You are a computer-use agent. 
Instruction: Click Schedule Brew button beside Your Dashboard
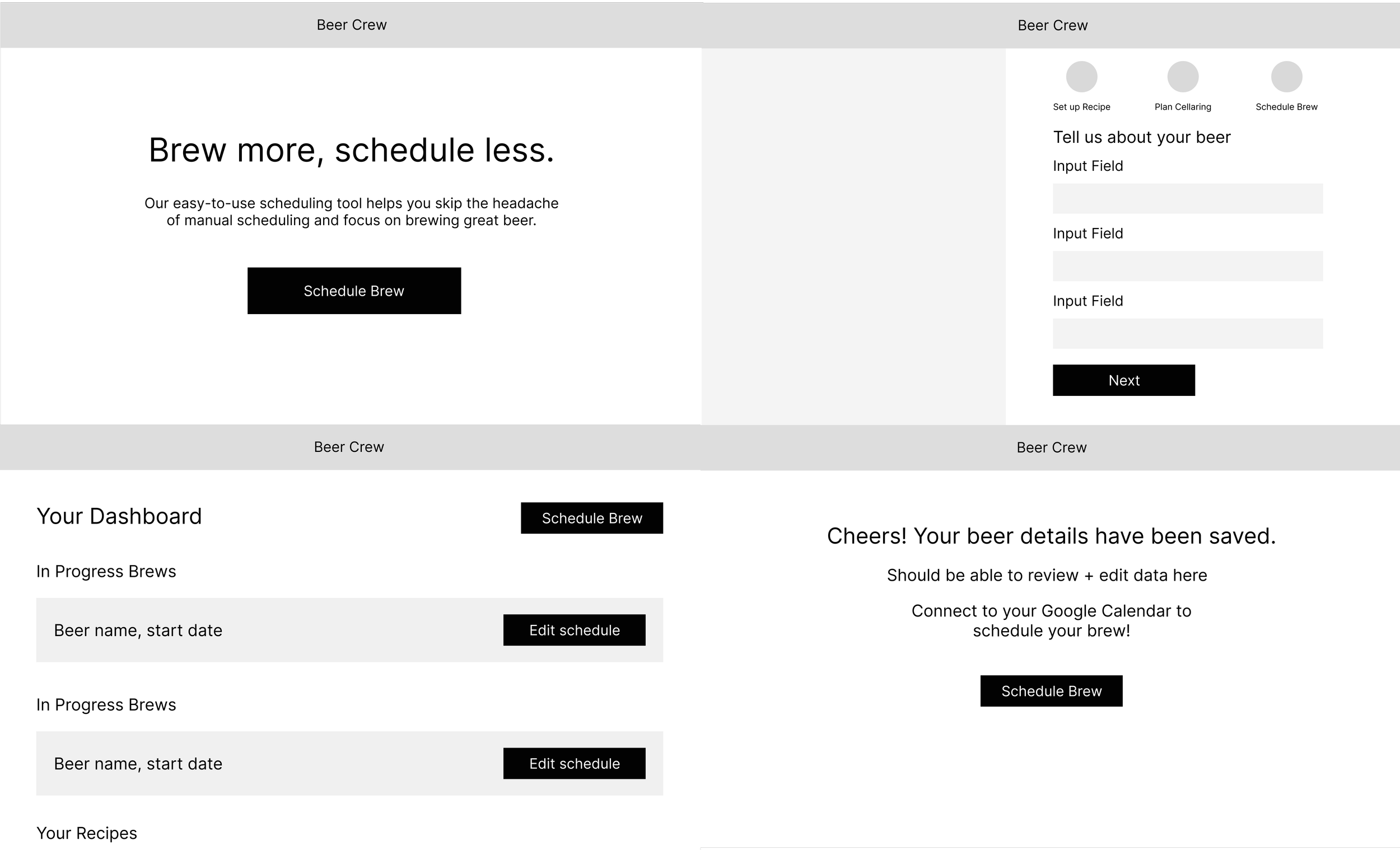tap(591, 517)
